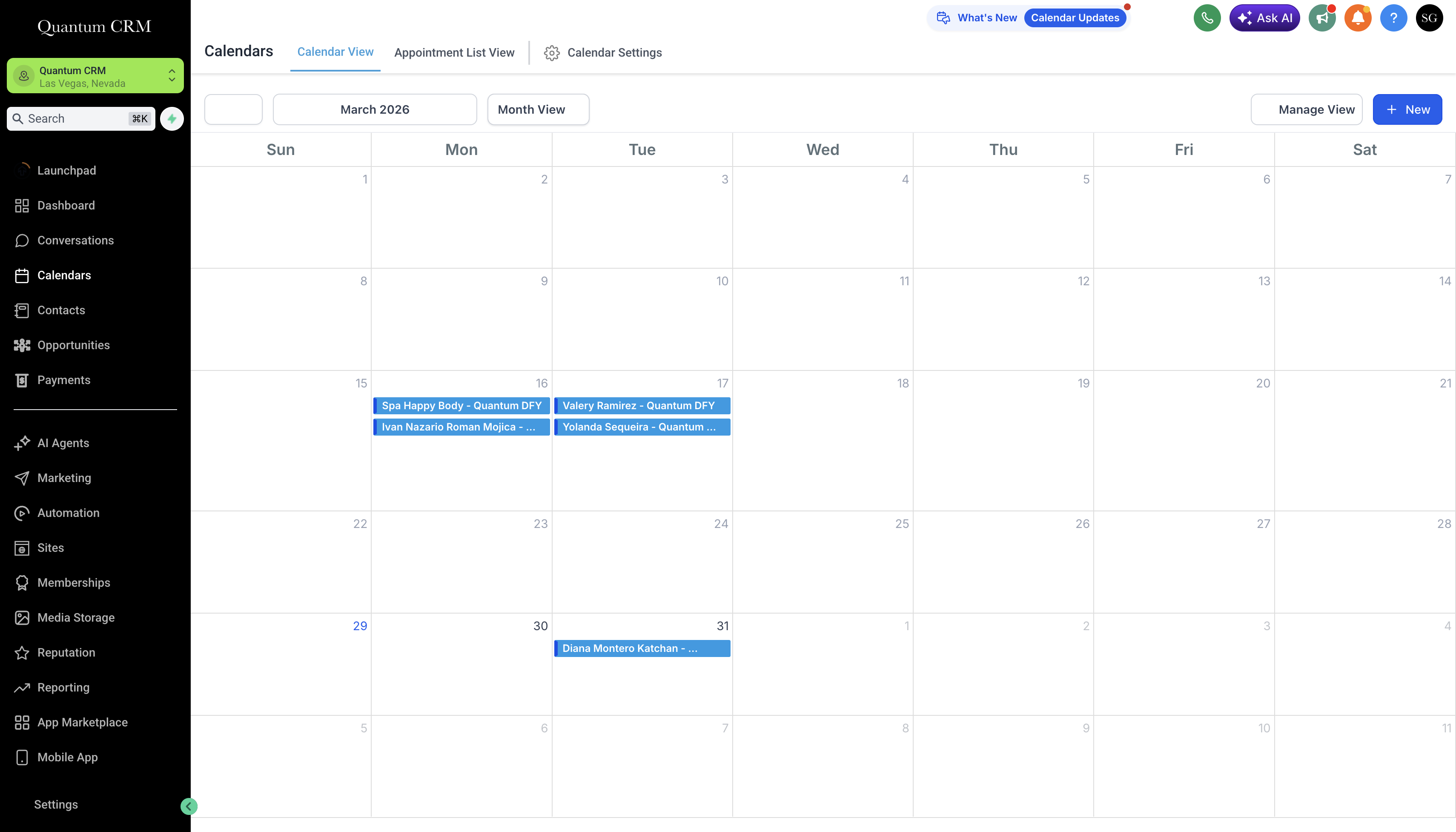Select the Calendar View tab
The height and width of the screenshot is (832, 1456).
click(335, 52)
